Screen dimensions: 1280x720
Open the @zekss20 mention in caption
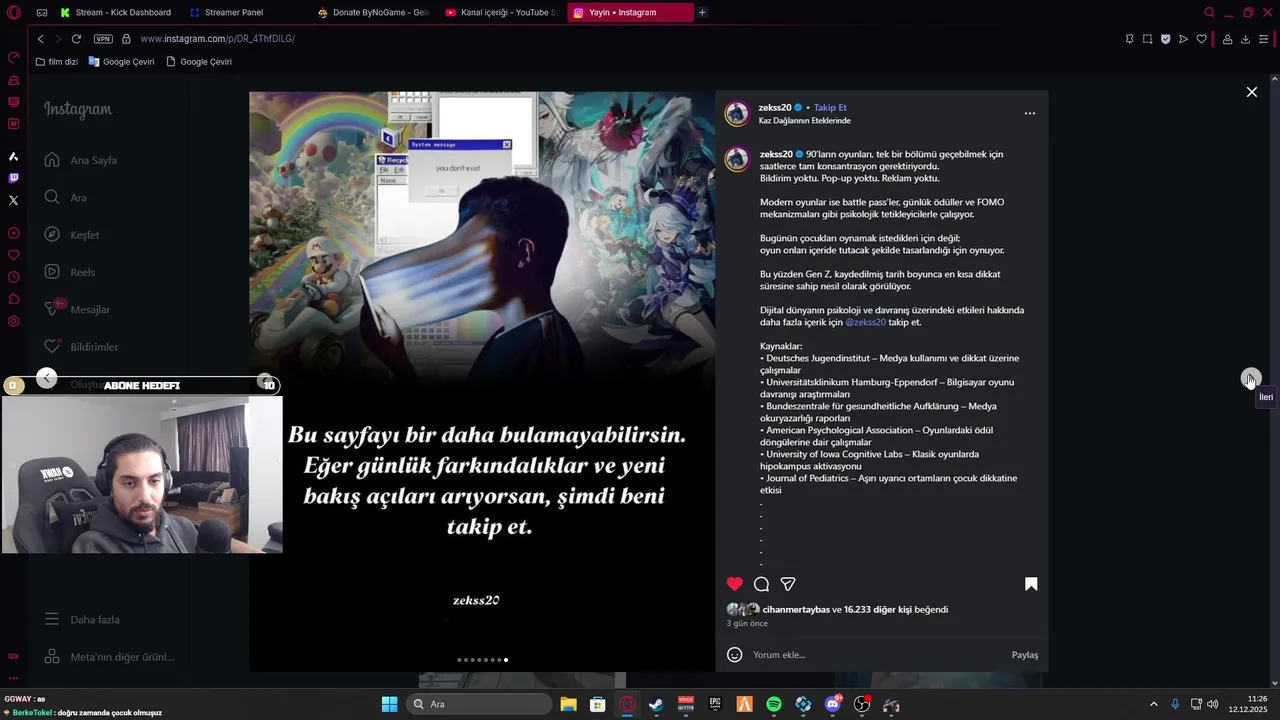(865, 322)
